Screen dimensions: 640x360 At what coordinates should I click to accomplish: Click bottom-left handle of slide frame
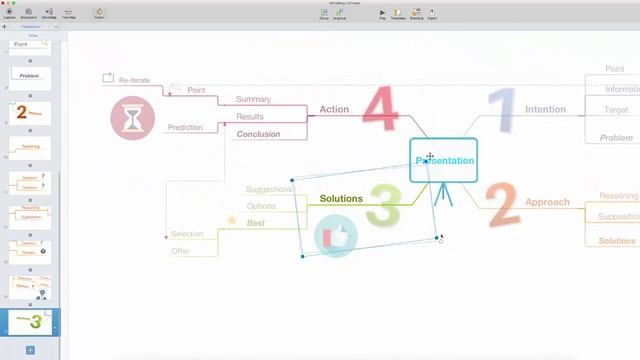tap(302, 256)
